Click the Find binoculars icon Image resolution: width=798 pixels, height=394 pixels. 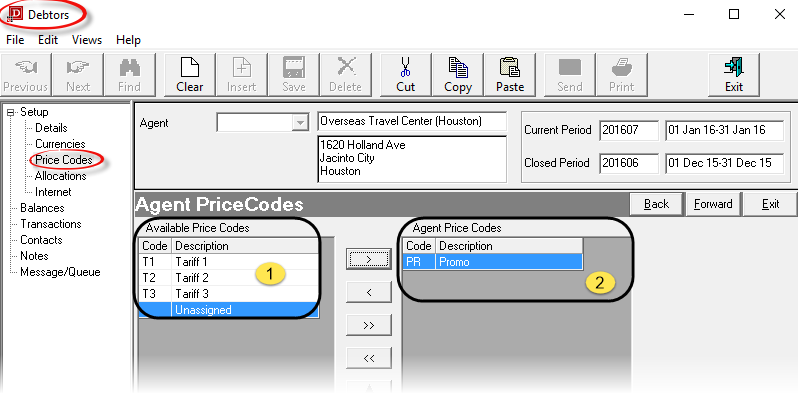point(129,68)
